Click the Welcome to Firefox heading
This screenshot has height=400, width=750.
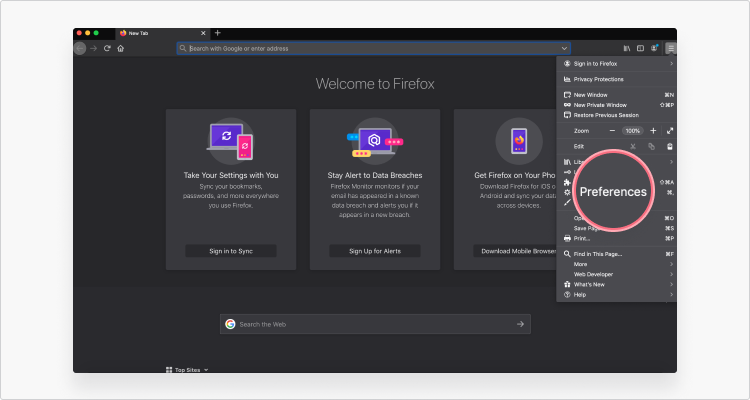tap(375, 84)
